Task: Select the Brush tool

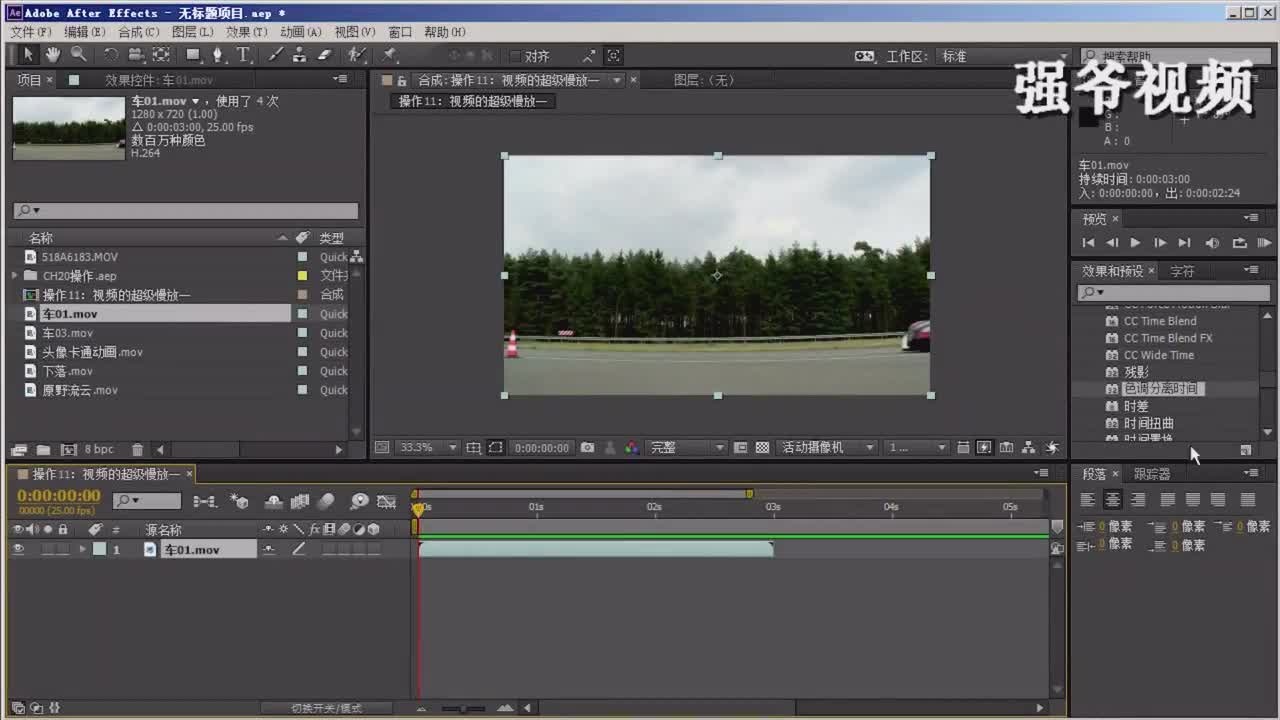Action: tap(276, 55)
